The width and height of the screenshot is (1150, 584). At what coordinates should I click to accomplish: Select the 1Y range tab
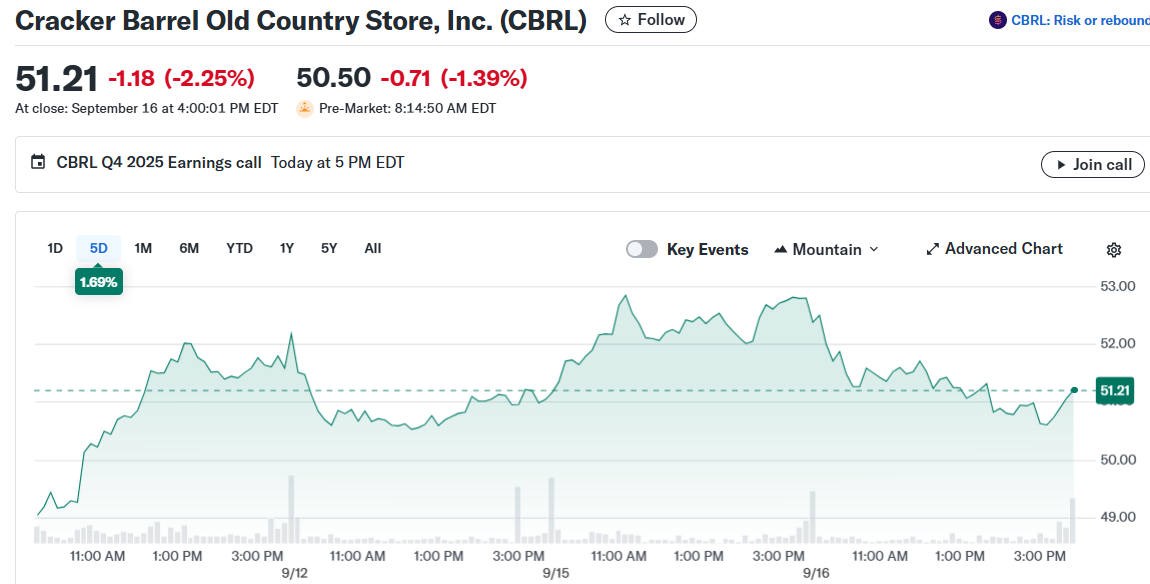click(287, 249)
